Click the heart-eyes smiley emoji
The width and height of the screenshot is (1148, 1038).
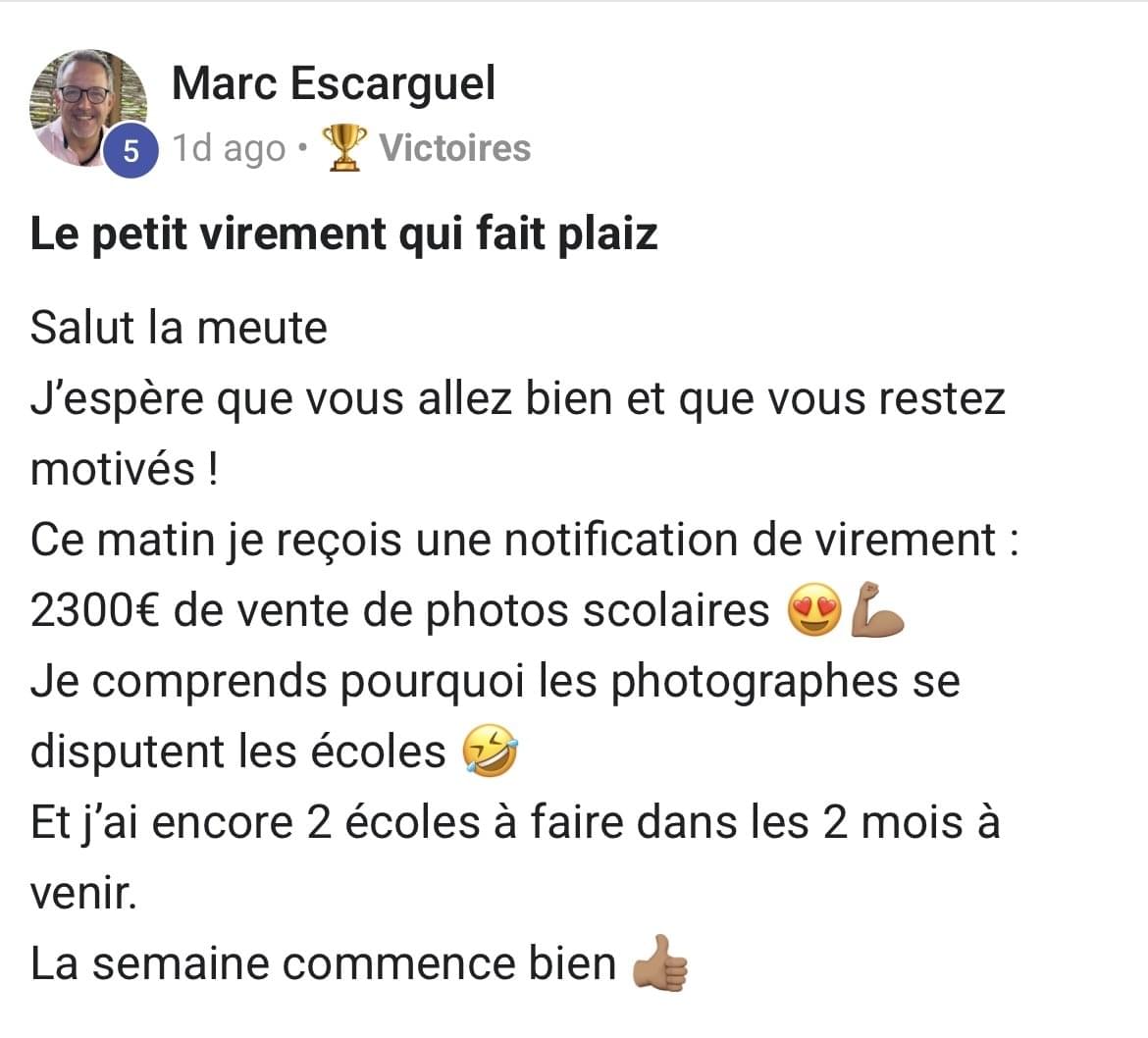814,610
